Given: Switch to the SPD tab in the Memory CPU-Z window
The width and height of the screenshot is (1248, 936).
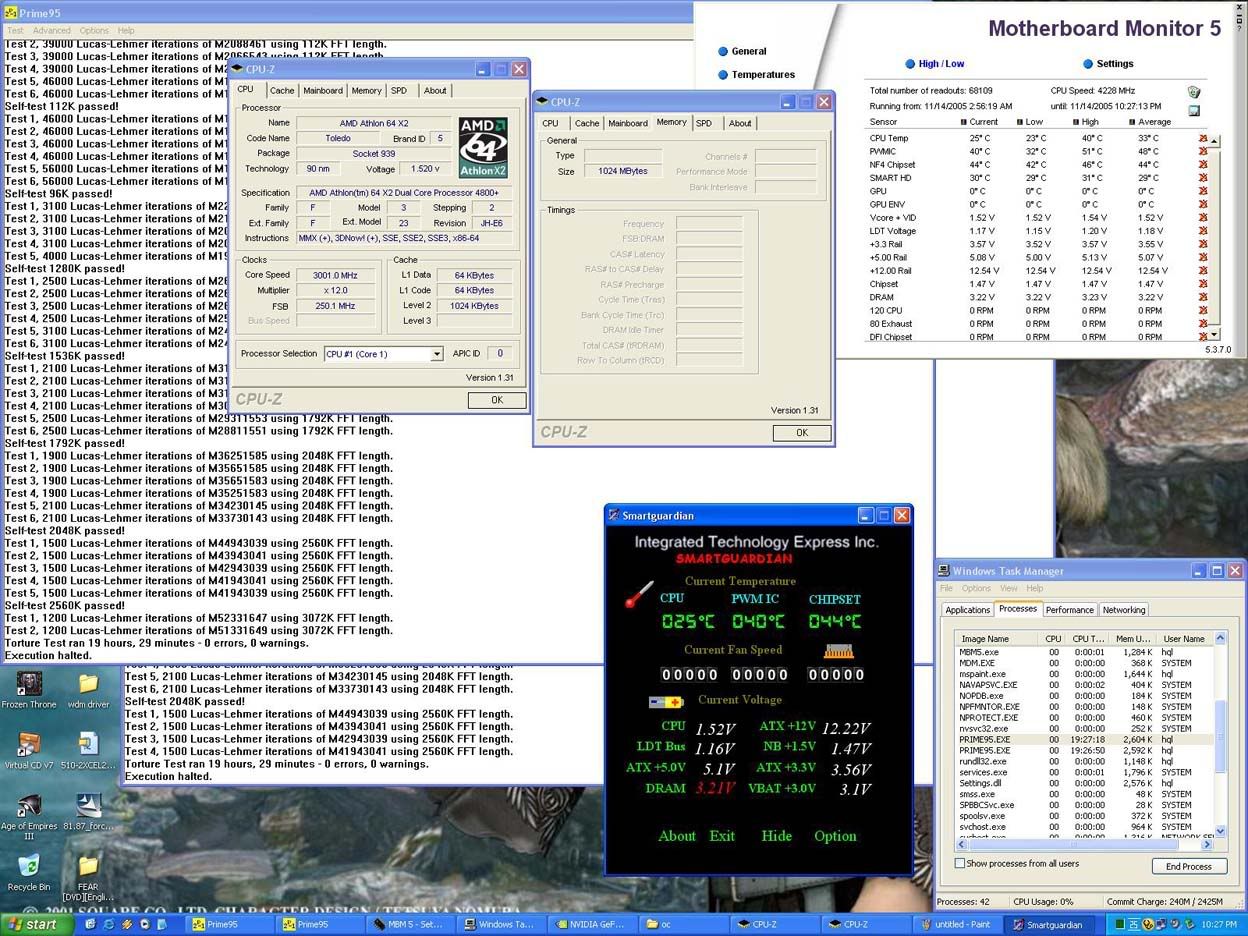Looking at the screenshot, I should pyautogui.click(x=704, y=123).
